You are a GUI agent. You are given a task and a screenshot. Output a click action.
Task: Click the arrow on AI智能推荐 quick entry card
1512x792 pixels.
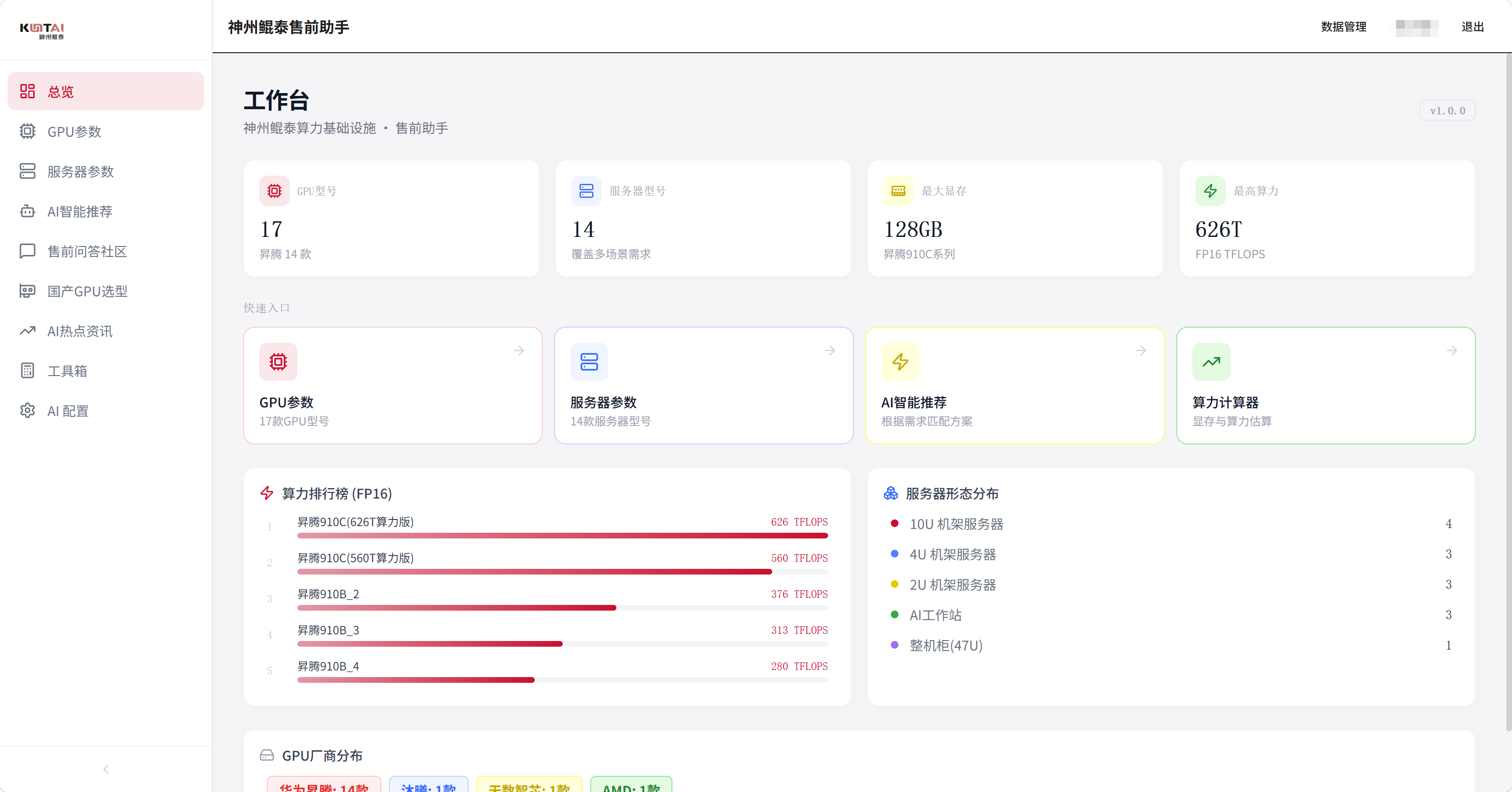point(1141,350)
